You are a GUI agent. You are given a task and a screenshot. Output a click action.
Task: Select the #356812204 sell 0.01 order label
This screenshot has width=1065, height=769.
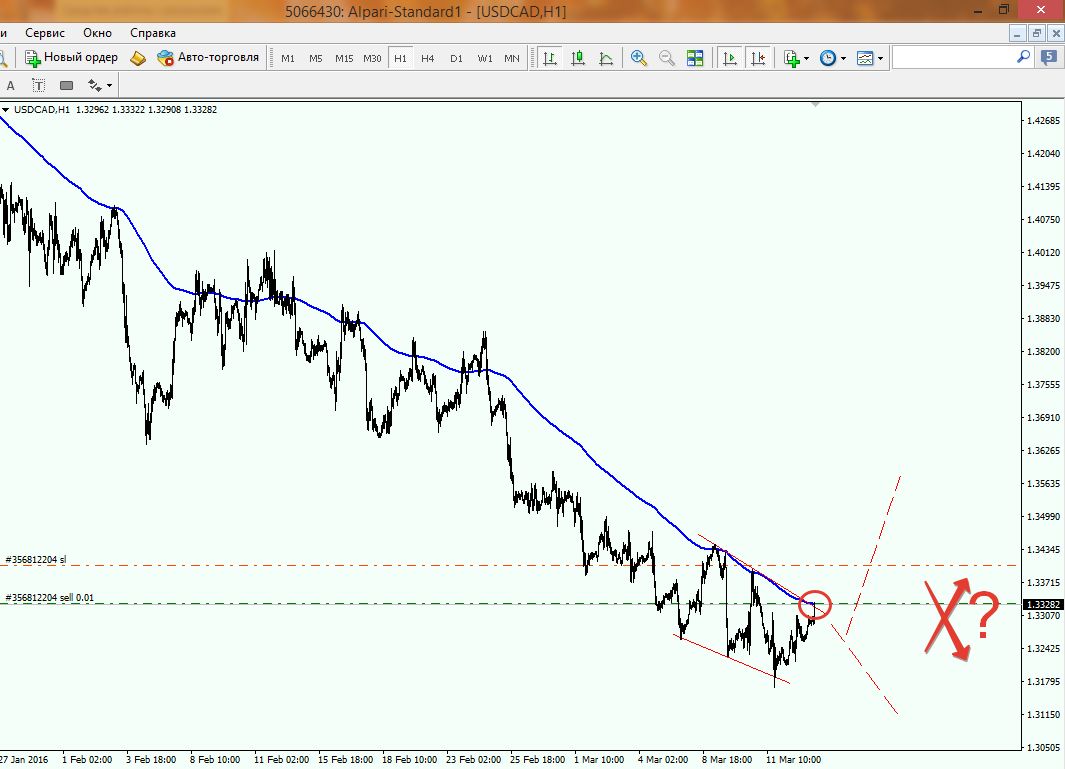pos(50,598)
